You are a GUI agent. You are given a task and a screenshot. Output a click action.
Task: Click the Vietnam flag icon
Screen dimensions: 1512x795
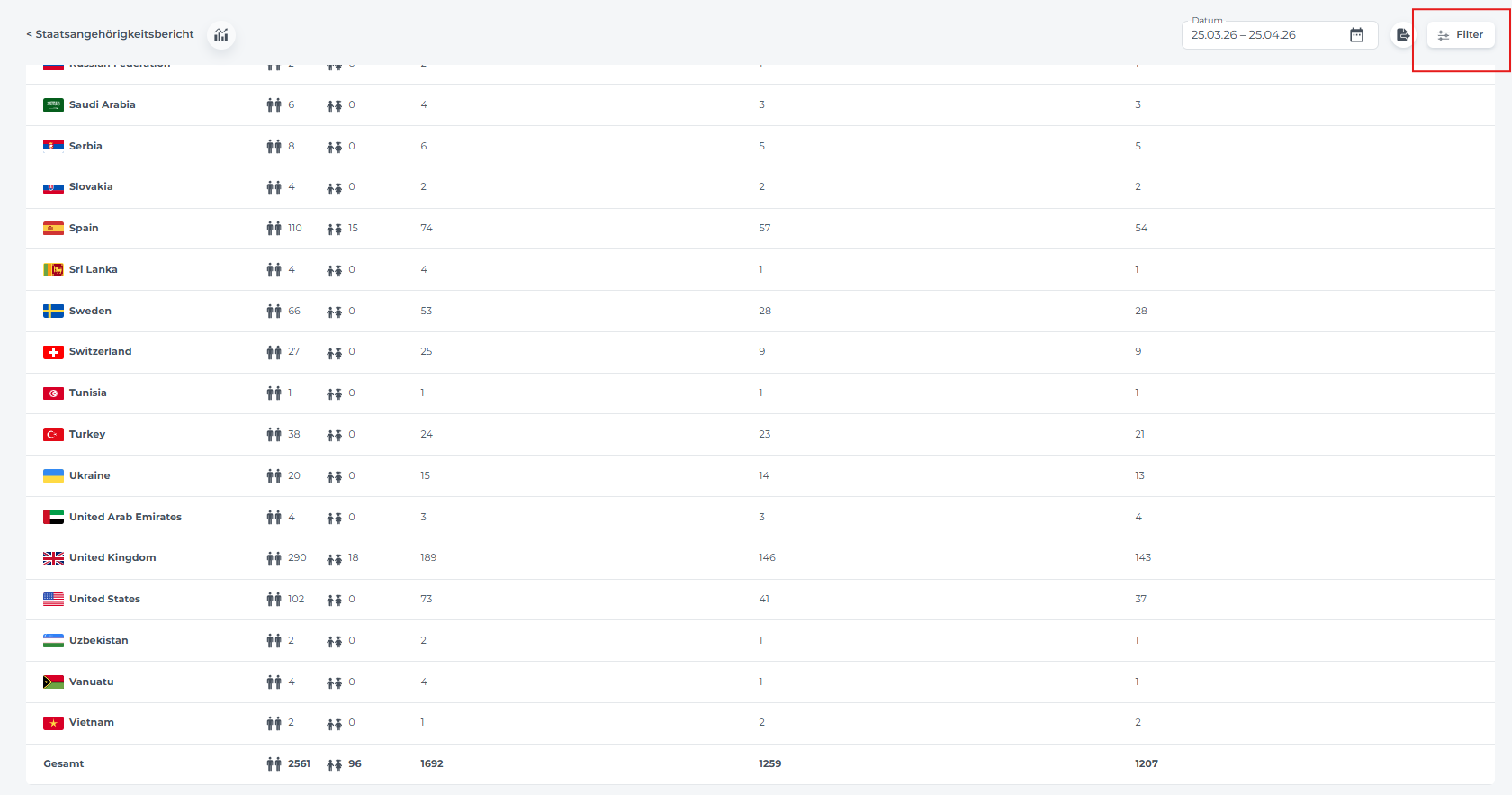53,723
